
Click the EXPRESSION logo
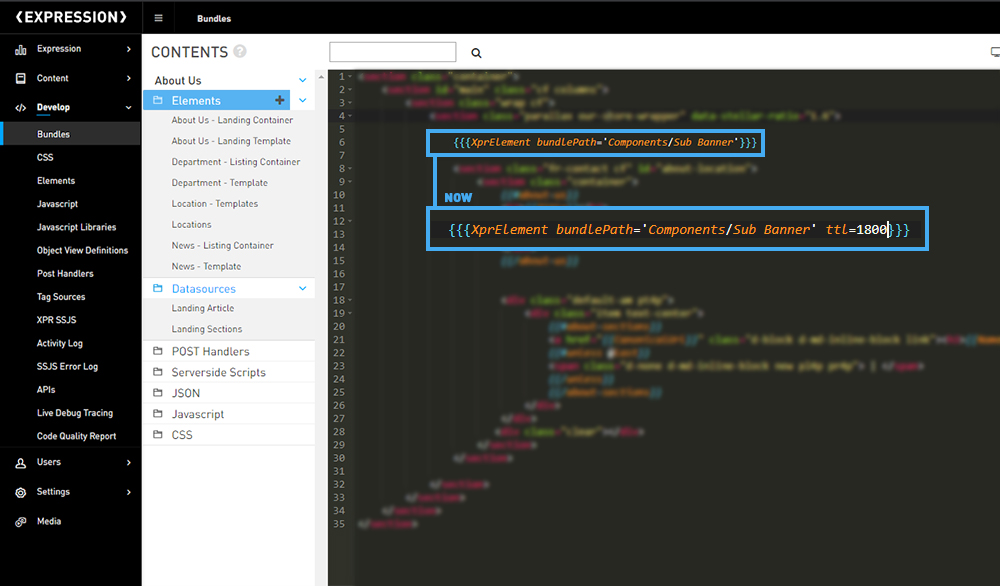click(71, 17)
